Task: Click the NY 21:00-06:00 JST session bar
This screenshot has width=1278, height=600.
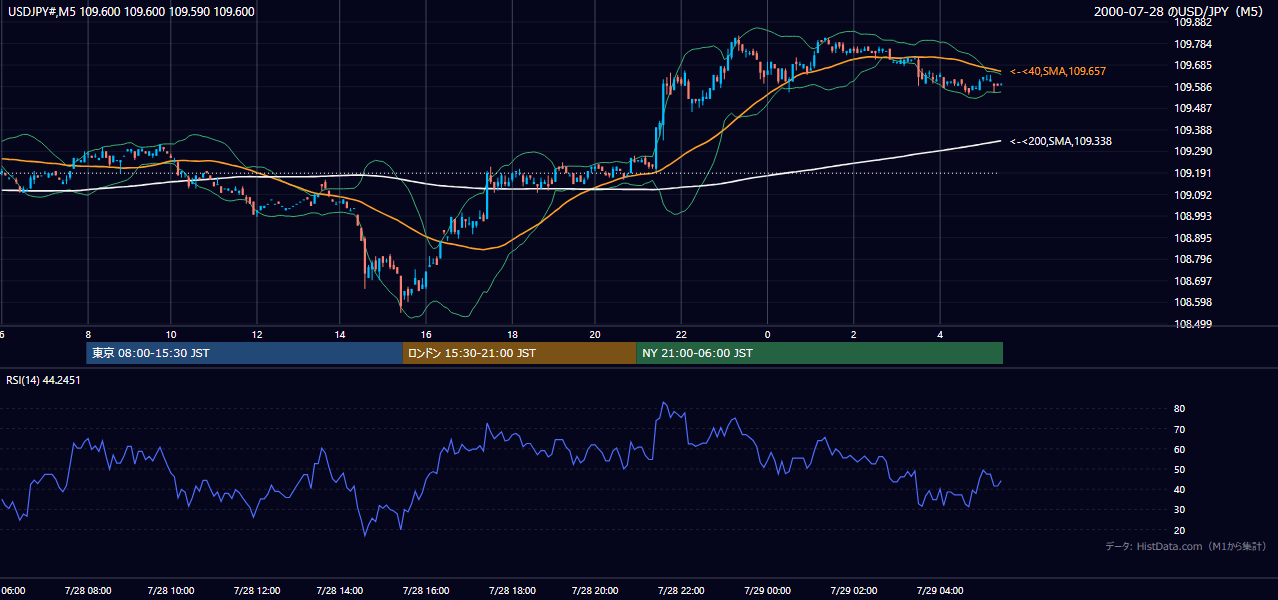Action: [x=819, y=353]
